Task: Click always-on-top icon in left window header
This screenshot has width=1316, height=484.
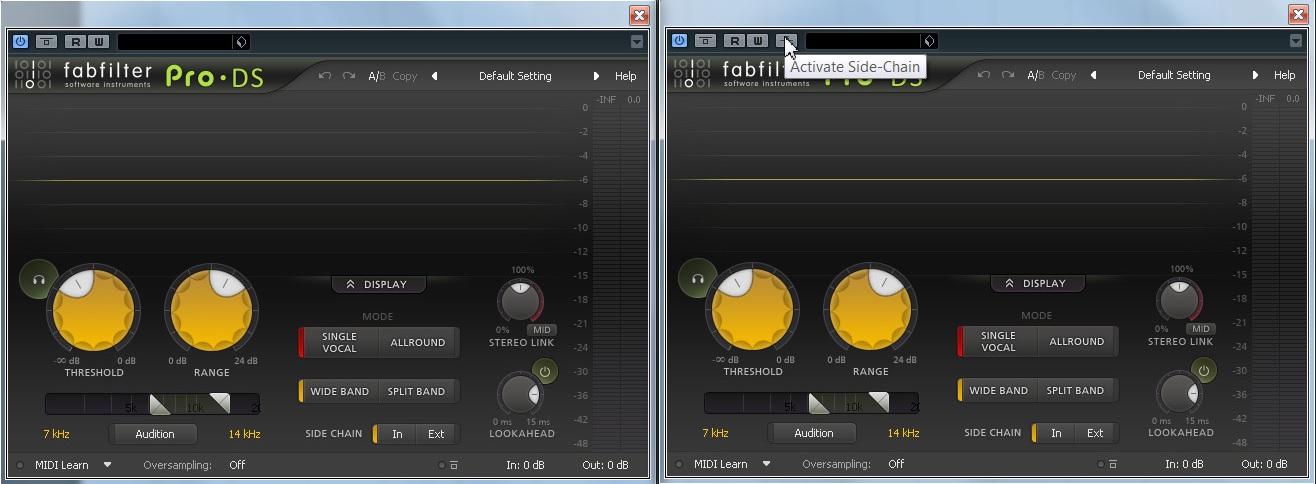Action: point(47,42)
